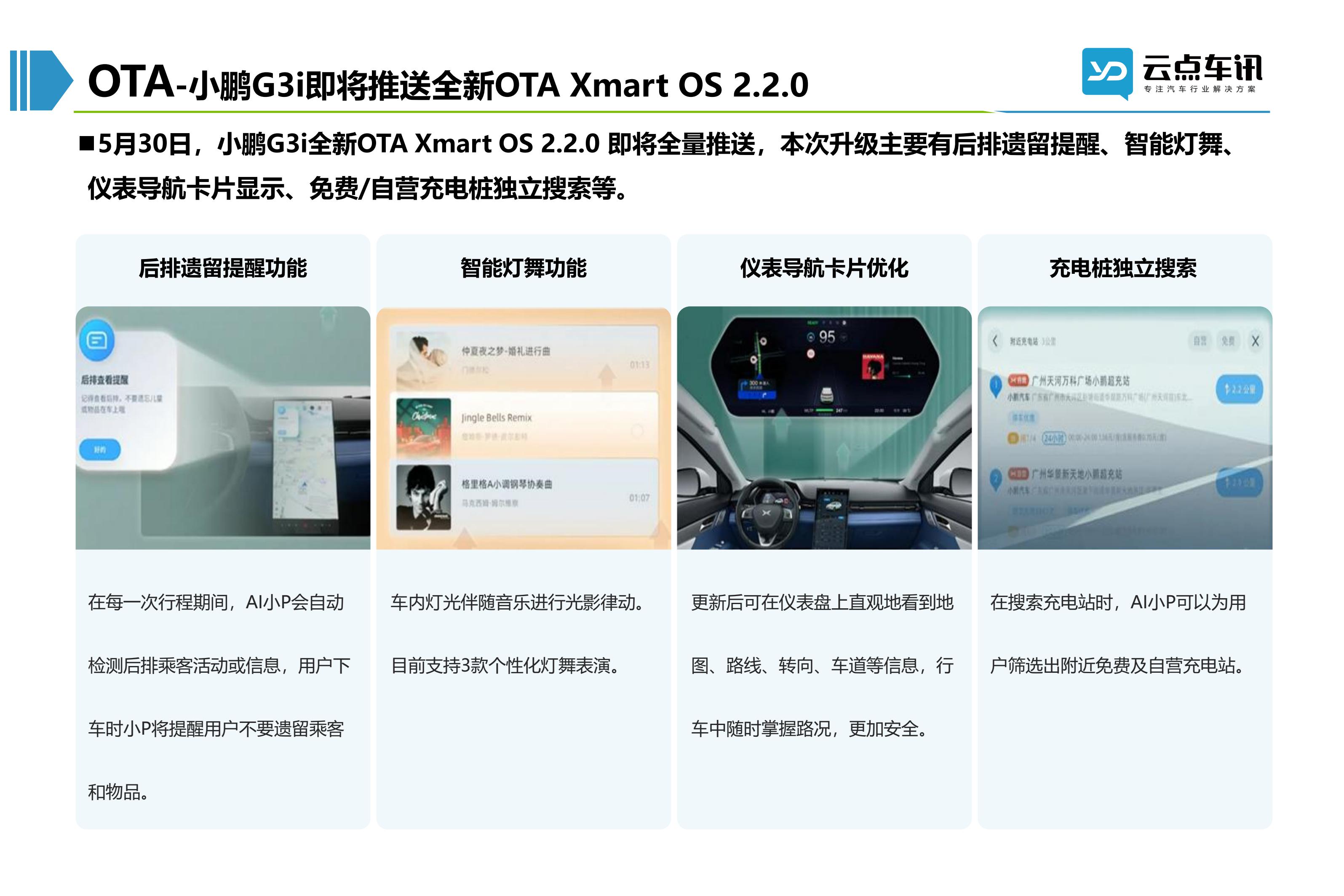Click the 户筛选出附近免费及自营充电站 text line
This screenshot has height=896, width=1344.
1117,666
